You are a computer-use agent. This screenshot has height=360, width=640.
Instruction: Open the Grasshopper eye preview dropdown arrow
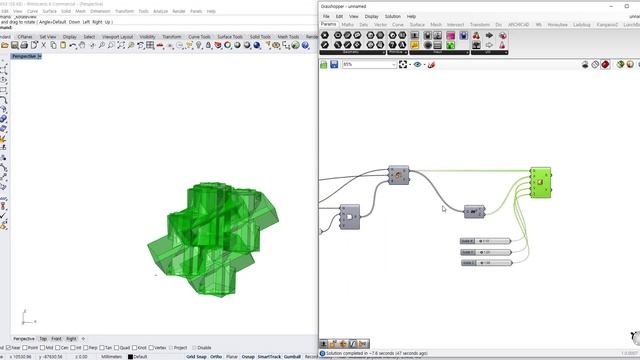424,64
